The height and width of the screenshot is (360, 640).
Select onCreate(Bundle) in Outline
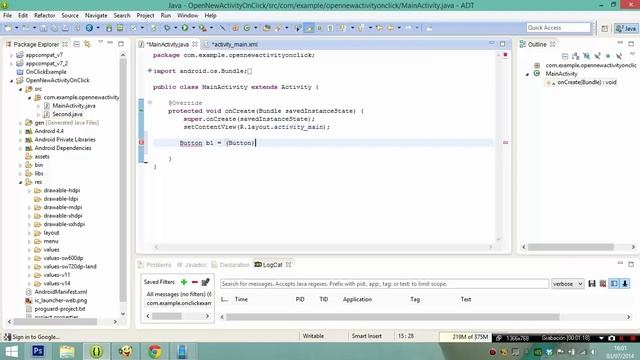pyautogui.click(x=587, y=82)
